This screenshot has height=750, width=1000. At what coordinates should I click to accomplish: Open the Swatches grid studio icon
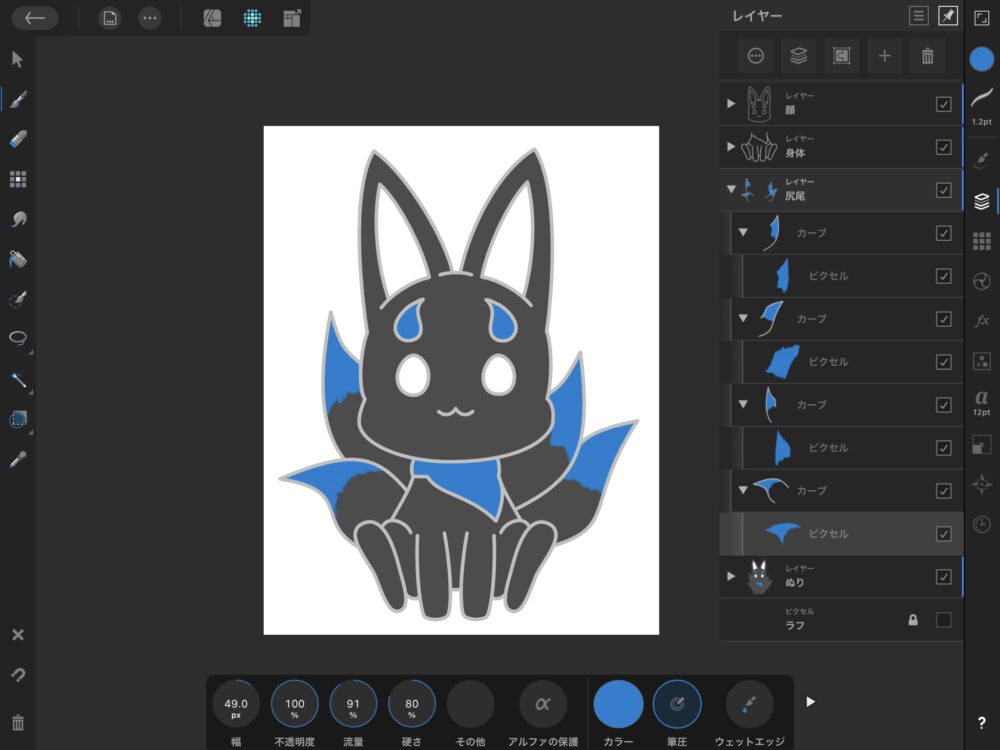pyautogui.click(x=982, y=241)
